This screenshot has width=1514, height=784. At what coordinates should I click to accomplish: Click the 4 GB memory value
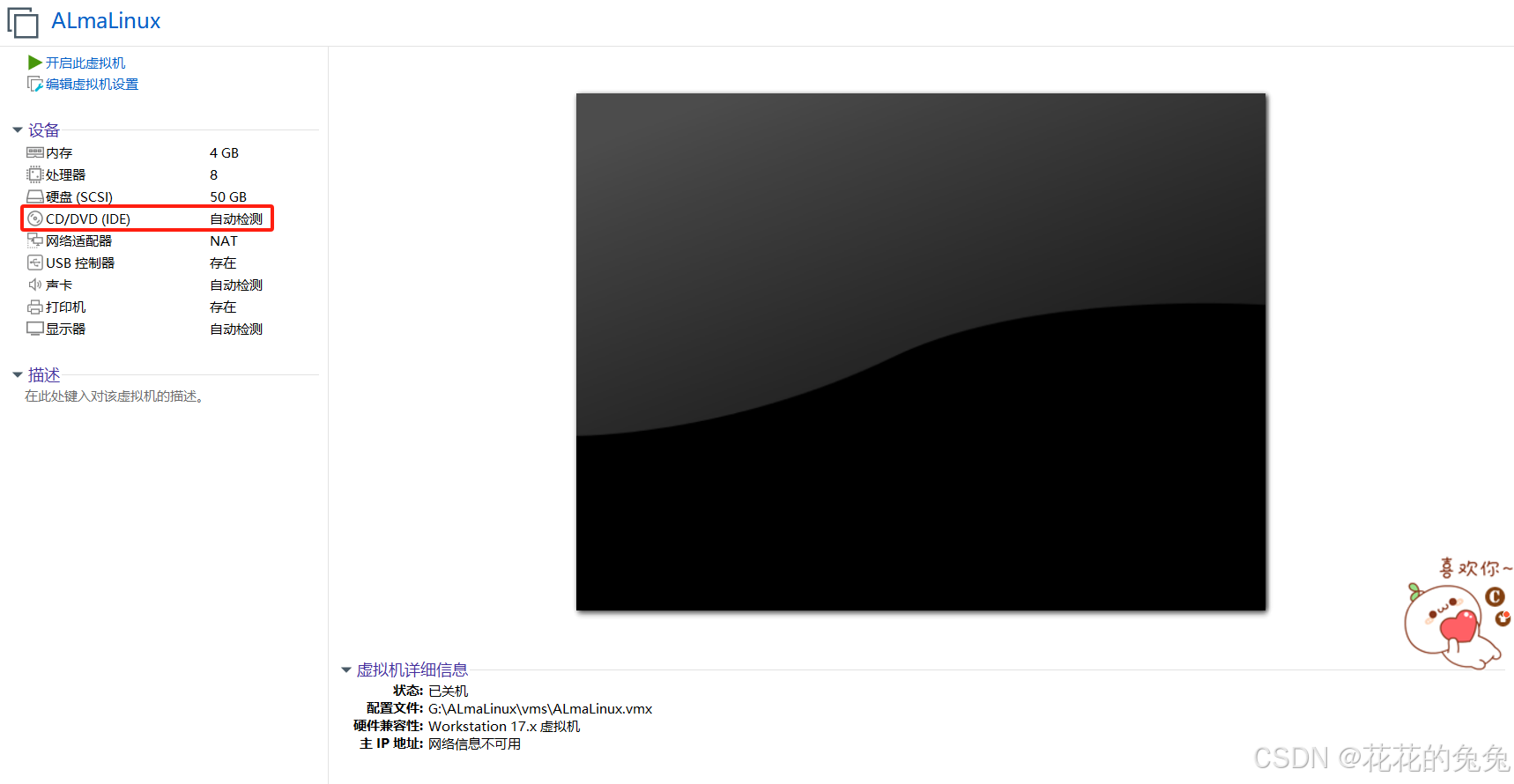pyautogui.click(x=224, y=152)
